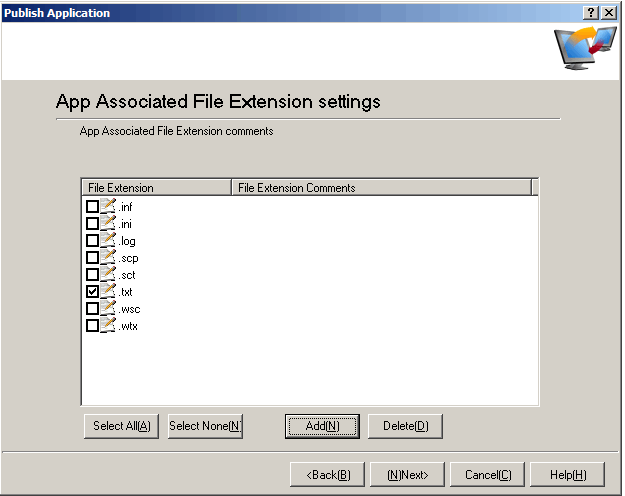Enable the .inf extension checkbox
The image size is (625, 496).
click(93, 207)
